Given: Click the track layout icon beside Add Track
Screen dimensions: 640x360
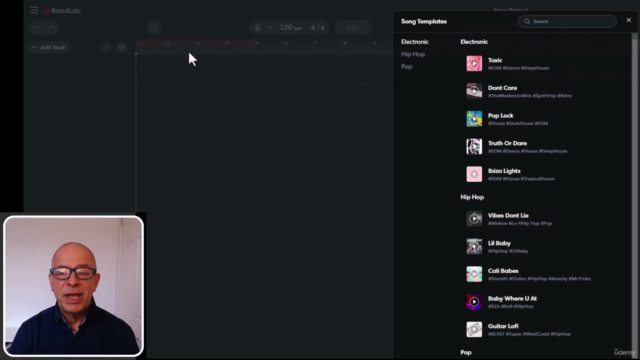Looking at the screenshot, I should coord(122,47).
